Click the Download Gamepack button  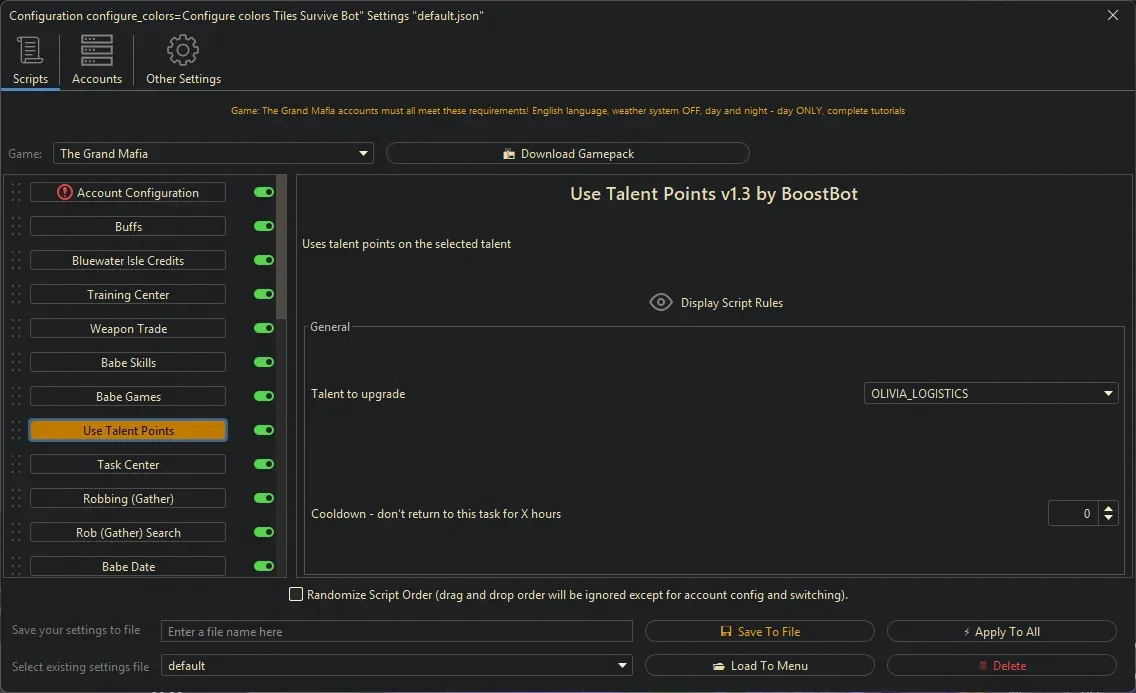567,154
